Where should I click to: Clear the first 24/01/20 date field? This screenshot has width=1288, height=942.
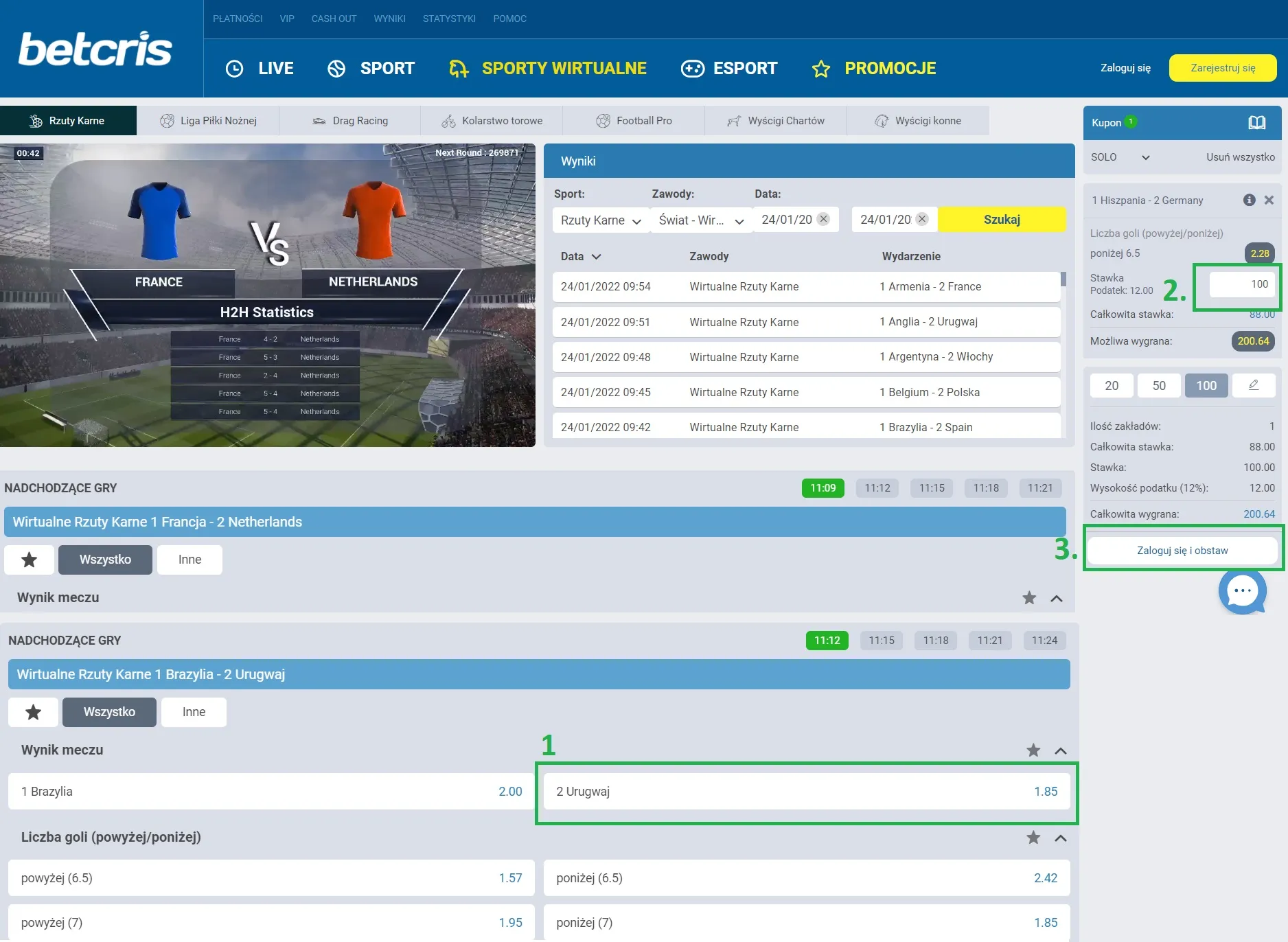click(x=823, y=219)
